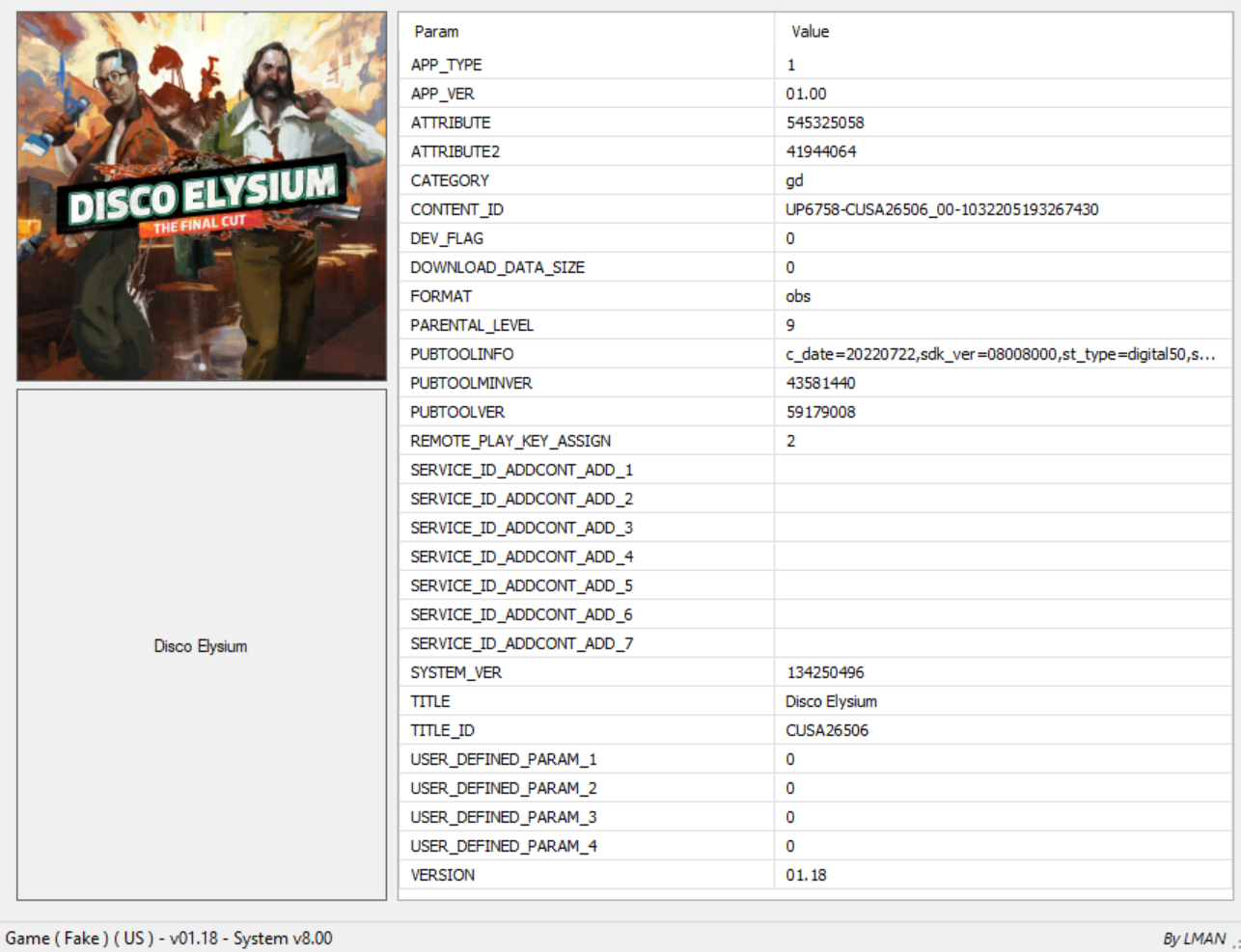Select the REMOTE_PLAY_KEY_ASSIGN parameter cell
This screenshot has height=952, width=1241.
click(x=587, y=441)
